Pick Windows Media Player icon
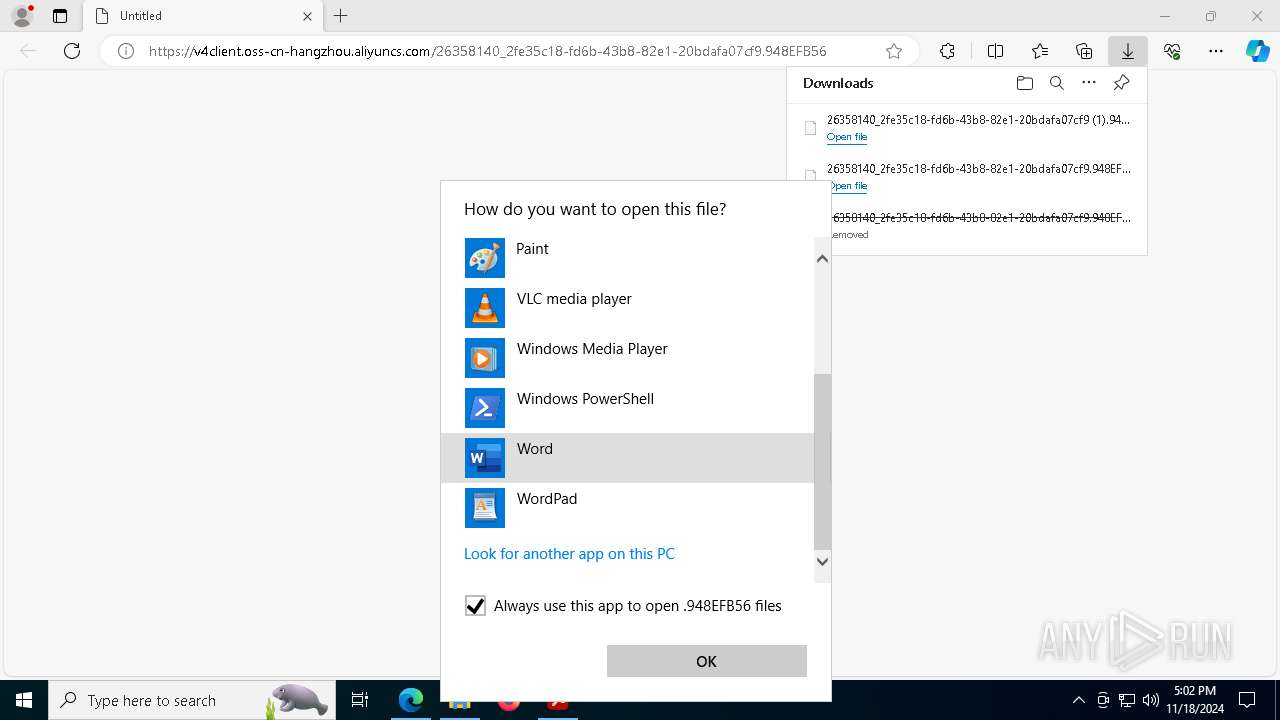Image resolution: width=1280 pixels, height=720 pixels. tap(485, 358)
